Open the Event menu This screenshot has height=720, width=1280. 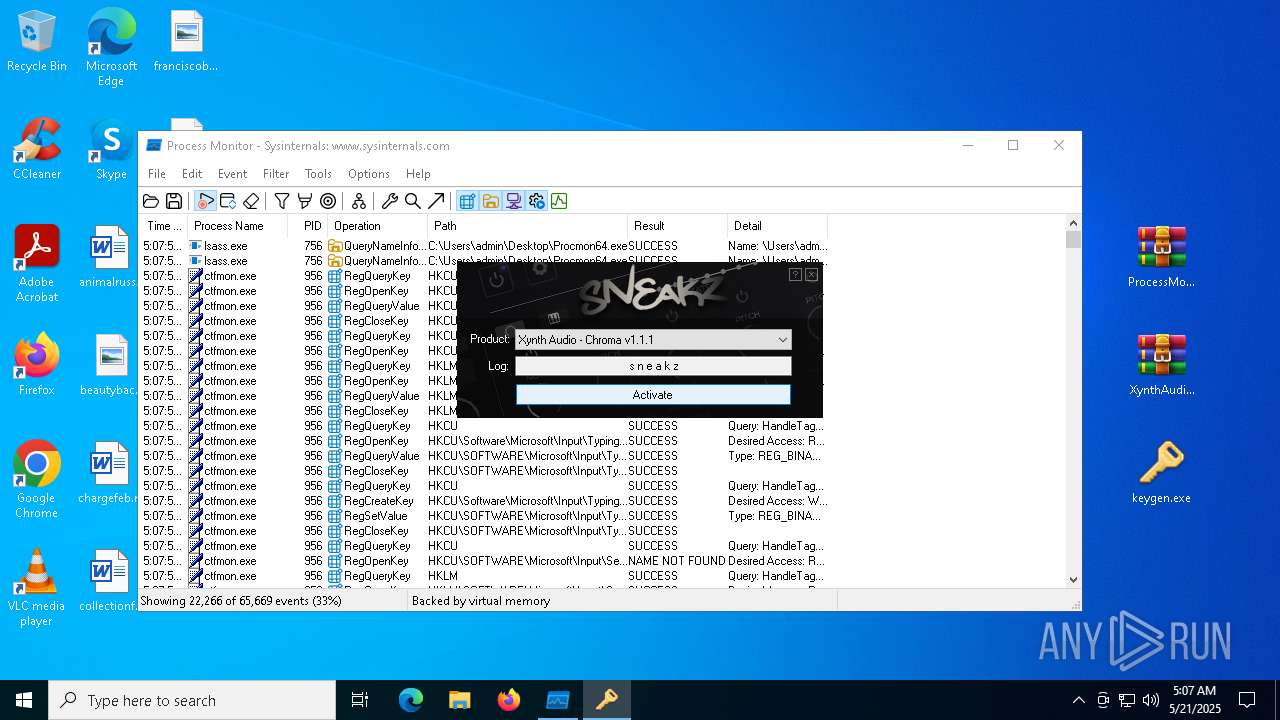point(232,174)
